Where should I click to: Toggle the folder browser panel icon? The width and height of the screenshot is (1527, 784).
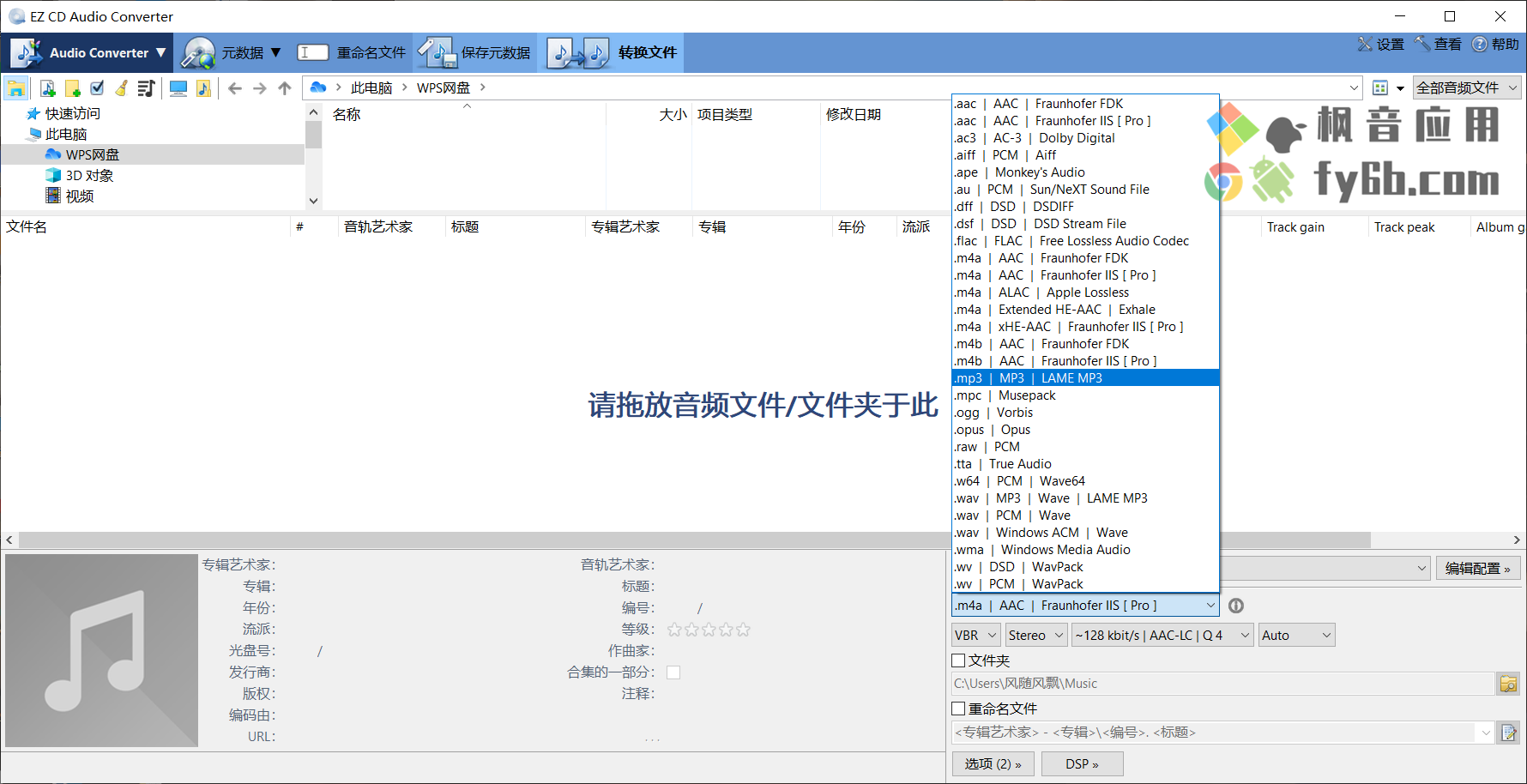point(16,87)
